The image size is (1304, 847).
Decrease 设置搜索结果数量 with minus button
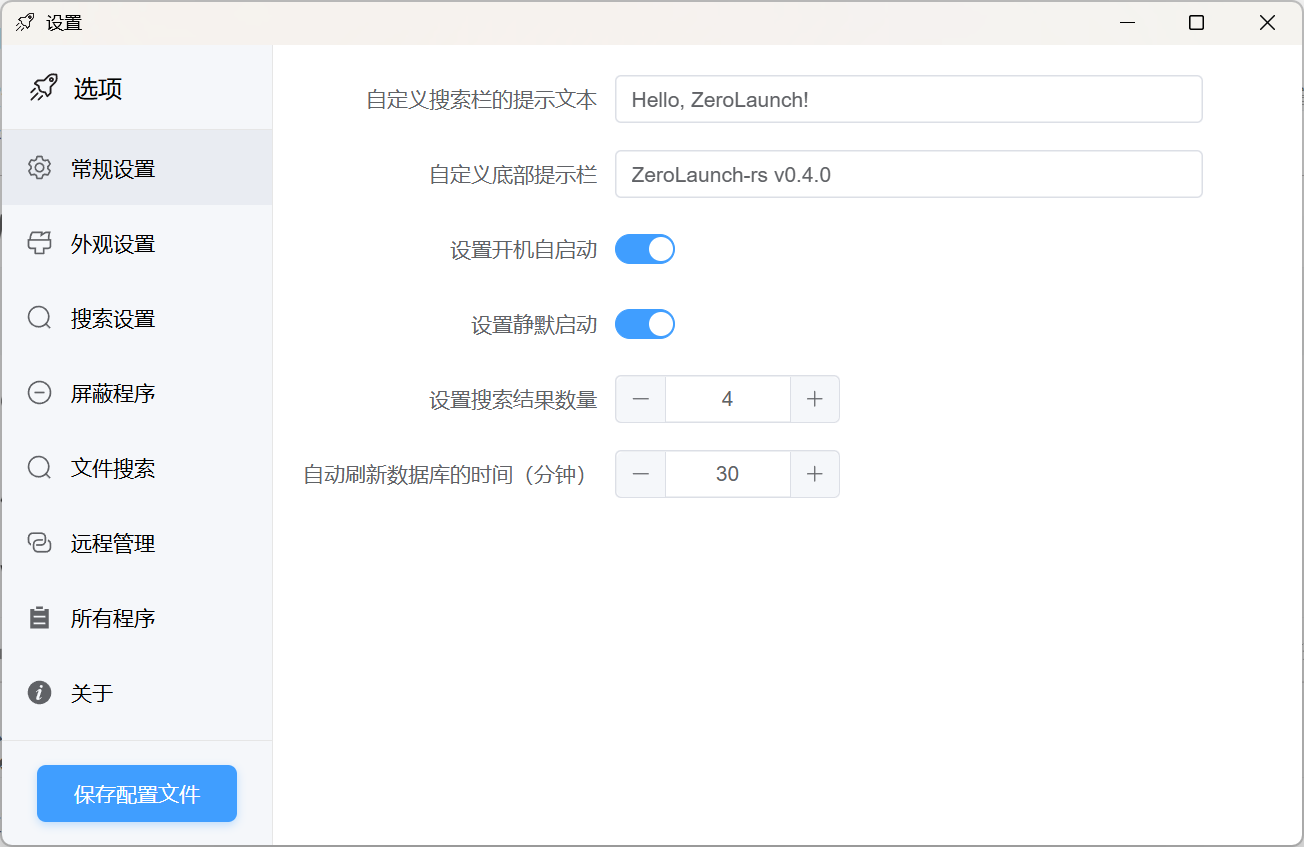641,399
